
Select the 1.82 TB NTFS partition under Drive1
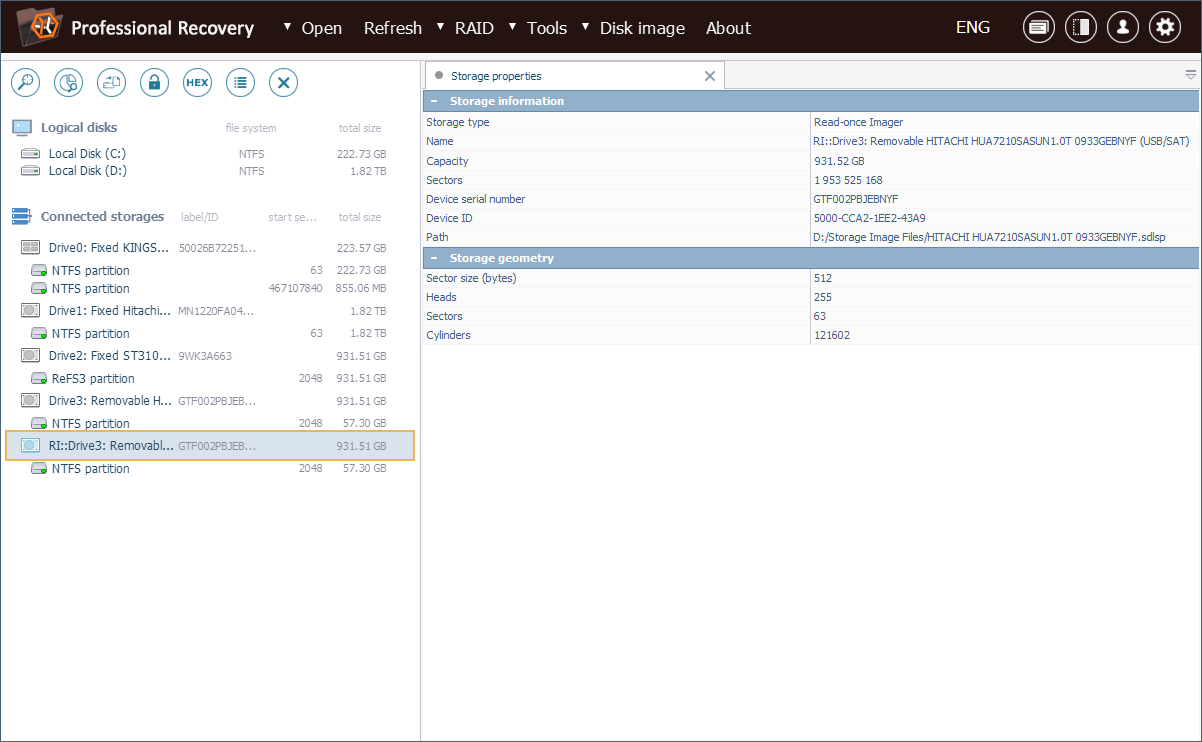pyautogui.click(x=210, y=334)
